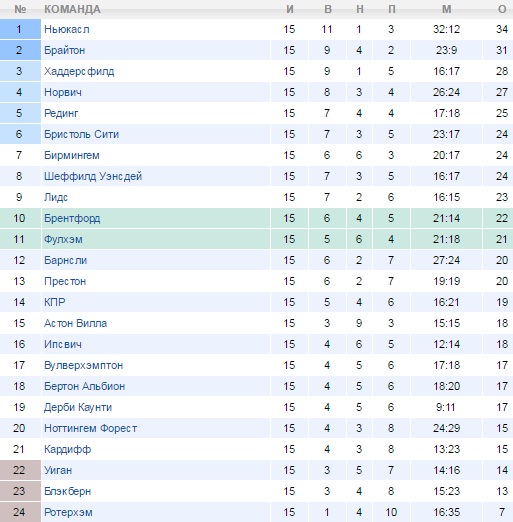Select the О points column header
This screenshot has height=522, width=513.
(x=502, y=9)
